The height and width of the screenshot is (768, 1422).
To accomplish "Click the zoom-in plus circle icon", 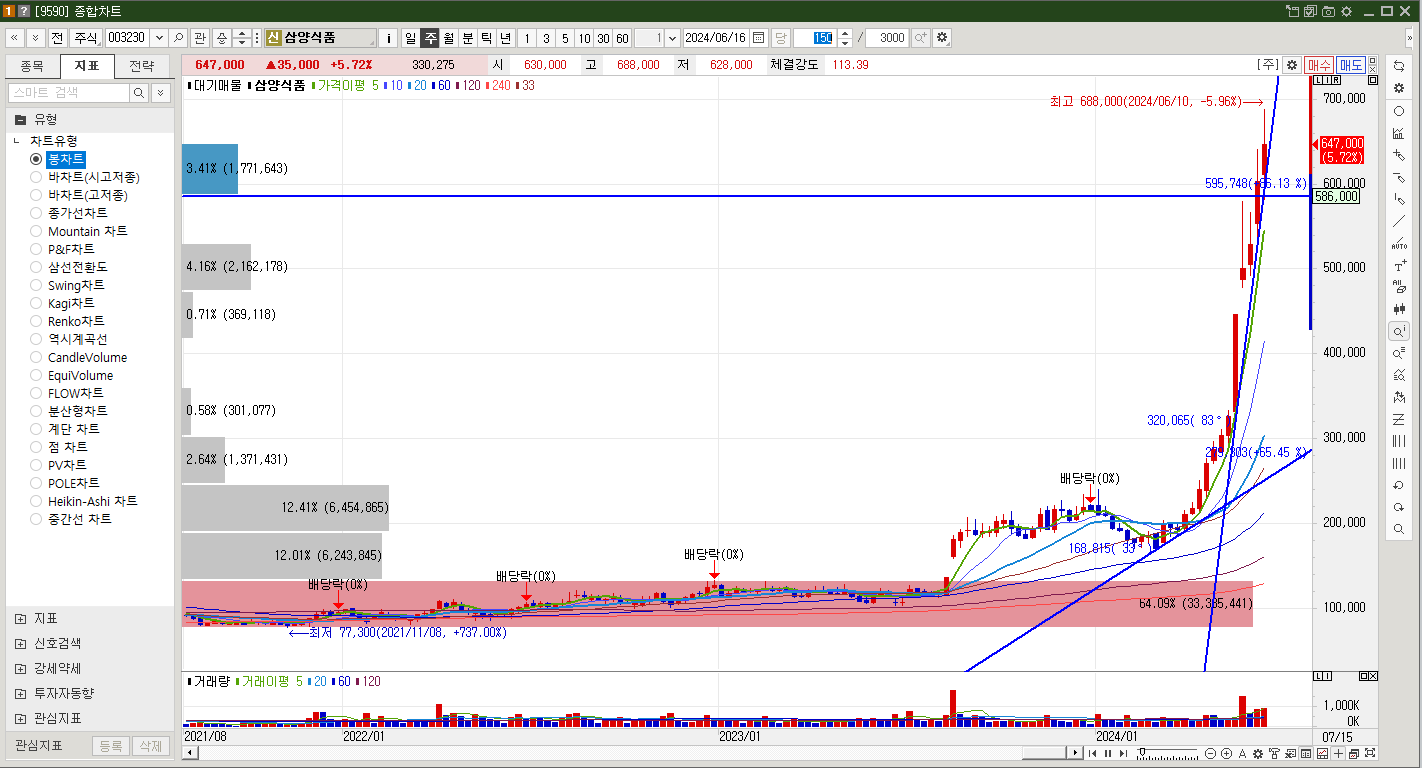I will pyautogui.click(x=1226, y=753).
